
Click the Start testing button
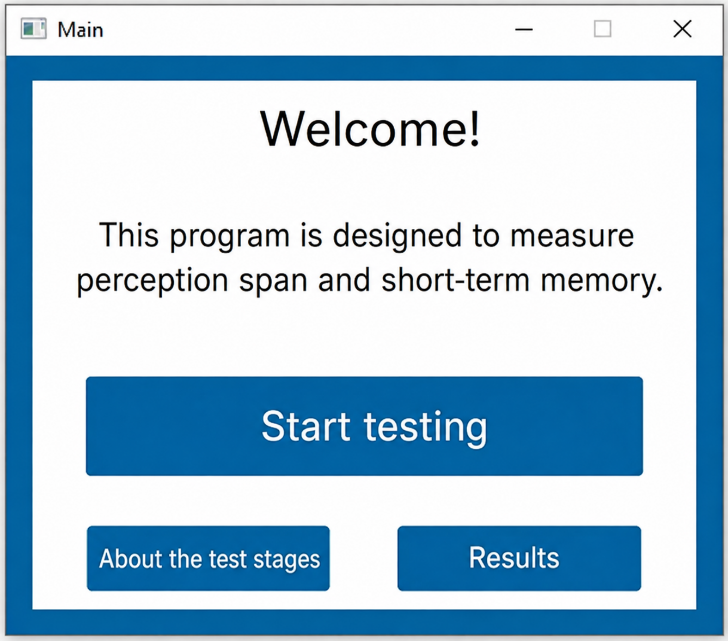click(x=364, y=426)
